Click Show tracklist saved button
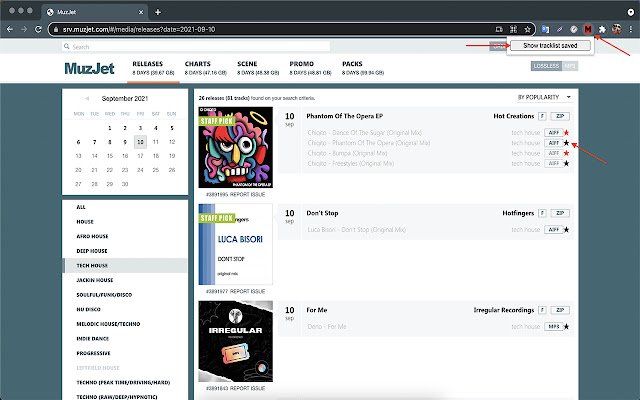This screenshot has width=640, height=400. pos(550,46)
